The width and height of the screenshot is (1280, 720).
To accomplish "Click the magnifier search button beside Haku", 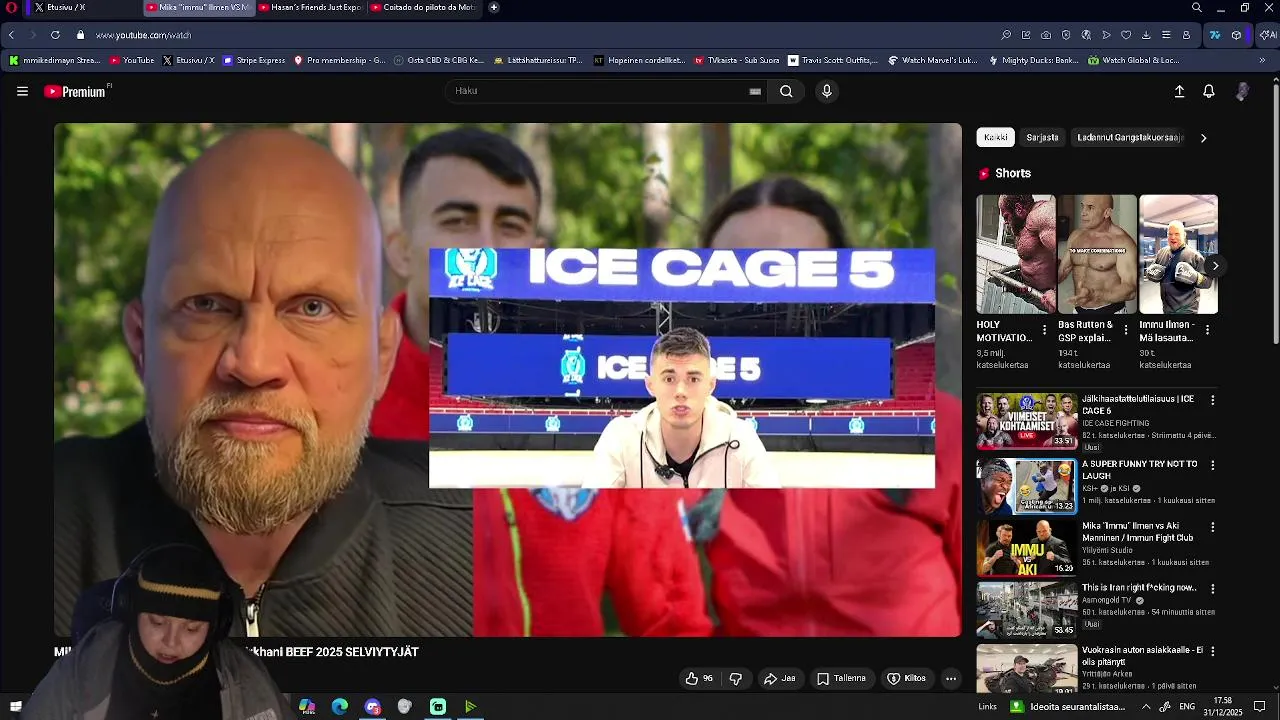I will click(786, 91).
